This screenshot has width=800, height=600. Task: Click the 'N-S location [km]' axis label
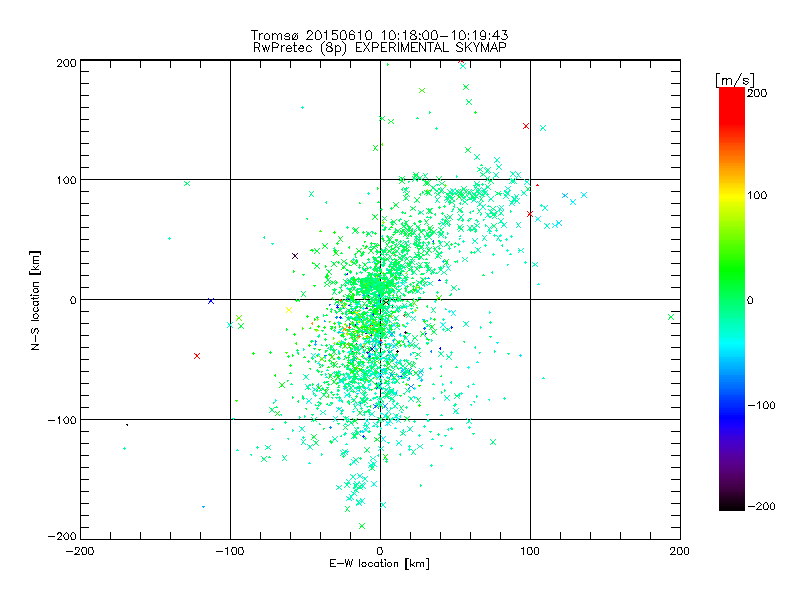coord(35,300)
